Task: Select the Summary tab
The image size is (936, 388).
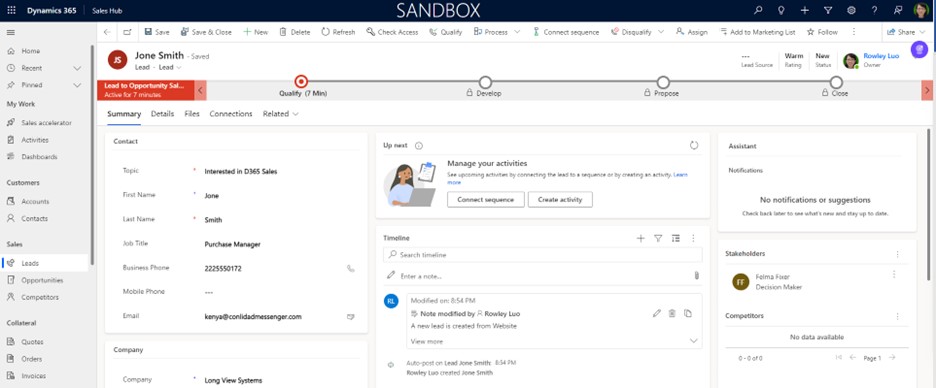Action: click(x=124, y=114)
